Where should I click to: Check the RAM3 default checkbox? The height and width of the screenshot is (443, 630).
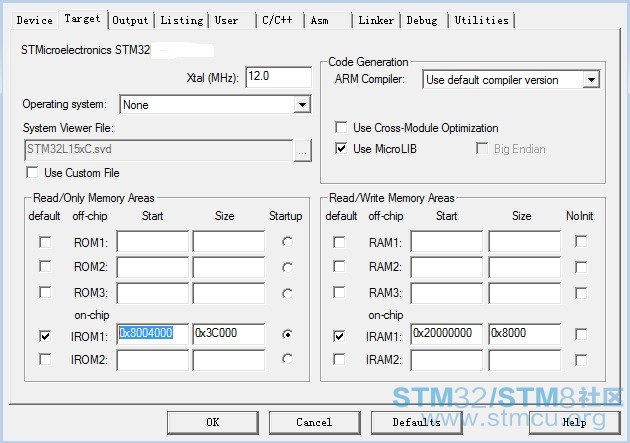coord(339,292)
